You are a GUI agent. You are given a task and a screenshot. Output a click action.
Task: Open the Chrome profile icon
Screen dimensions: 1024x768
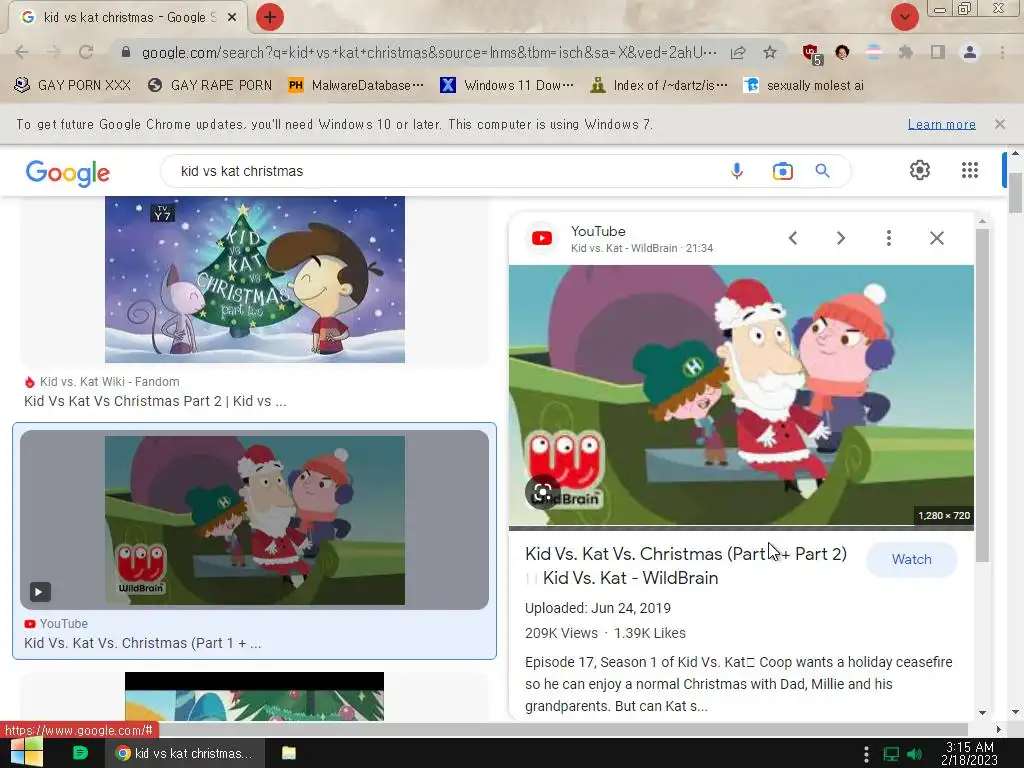tap(970, 52)
